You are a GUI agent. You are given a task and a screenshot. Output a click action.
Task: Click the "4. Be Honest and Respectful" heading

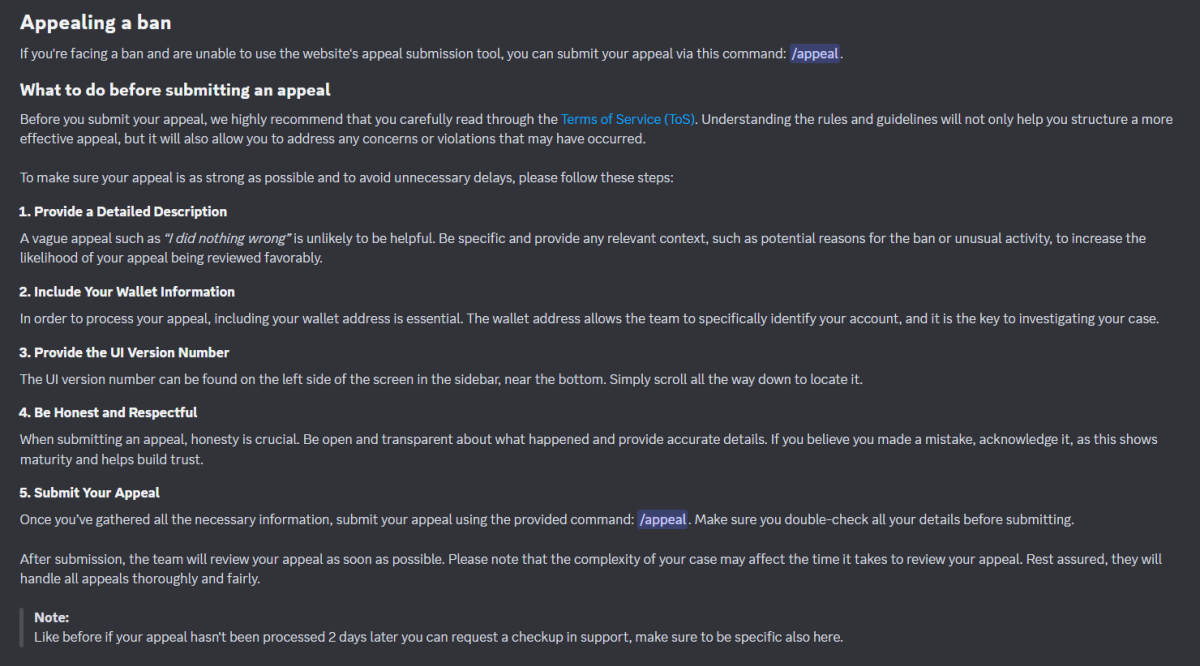point(108,412)
